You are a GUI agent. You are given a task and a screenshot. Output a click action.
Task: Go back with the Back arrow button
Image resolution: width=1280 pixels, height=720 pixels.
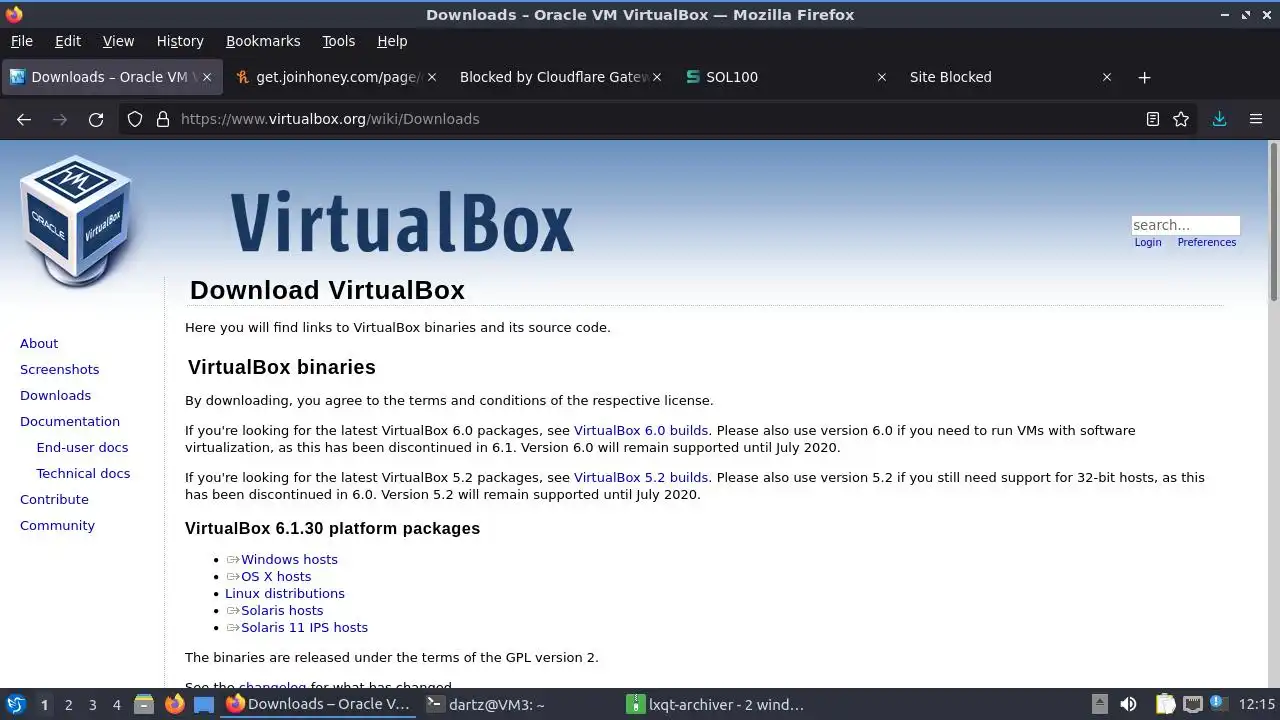(x=24, y=119)
